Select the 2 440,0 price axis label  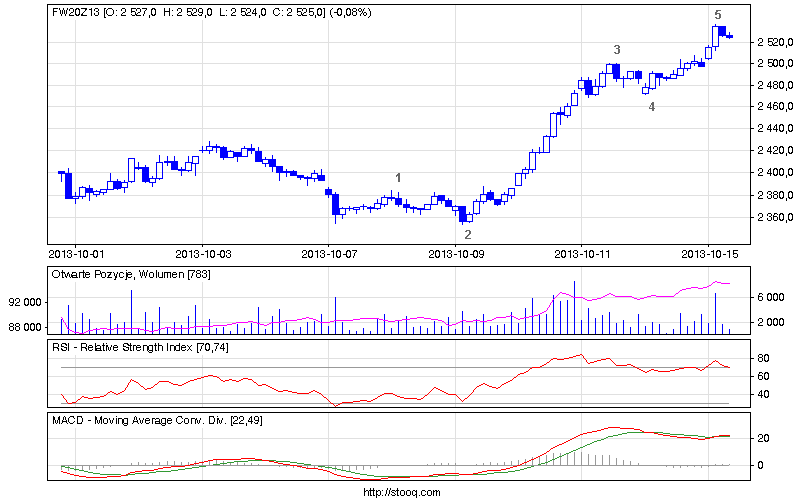[x=776, y=129]
